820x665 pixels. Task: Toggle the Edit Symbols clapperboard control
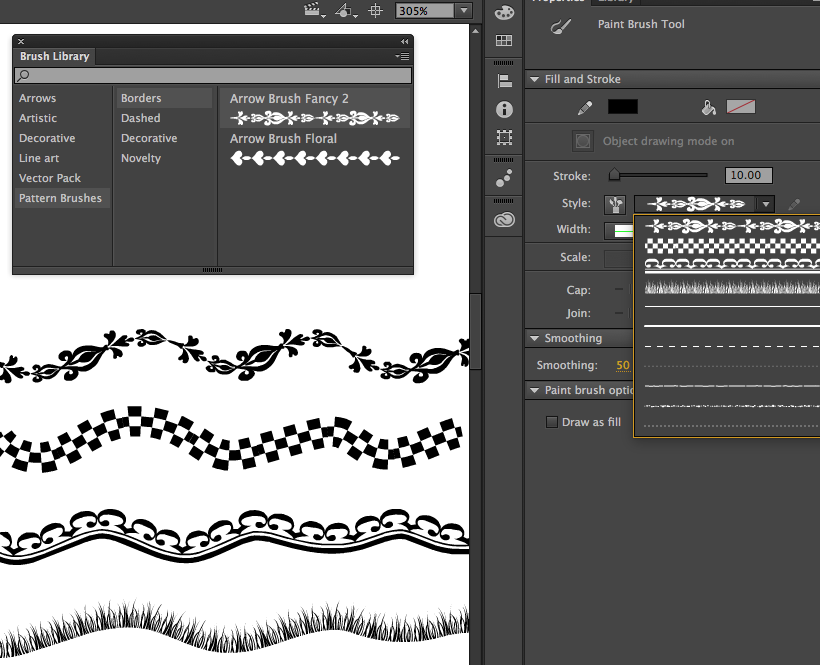312,10
